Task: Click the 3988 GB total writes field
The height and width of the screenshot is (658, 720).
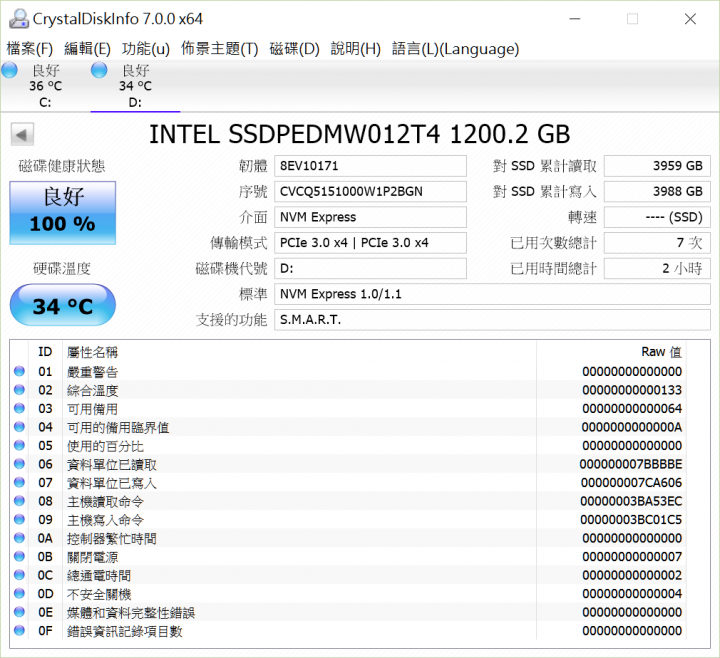Action: click(657, 191)
